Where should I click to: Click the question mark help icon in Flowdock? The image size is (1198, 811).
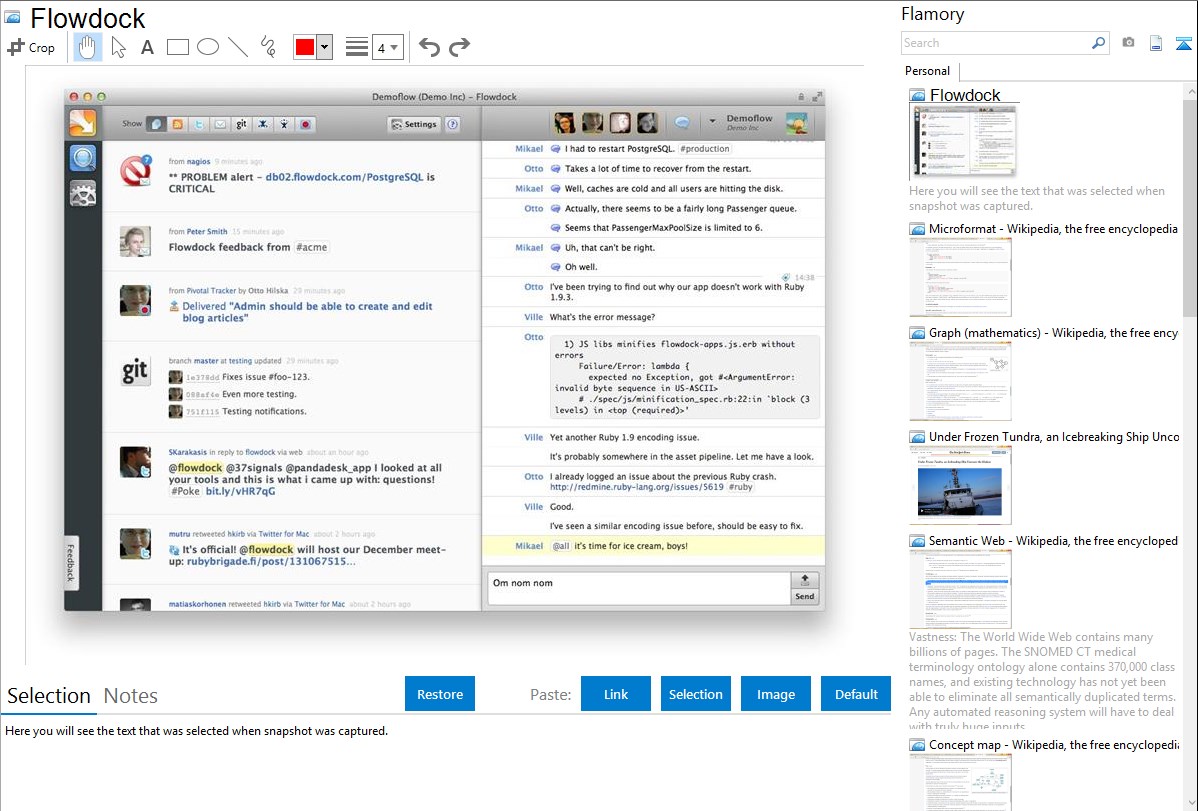(x=453, y=124)
